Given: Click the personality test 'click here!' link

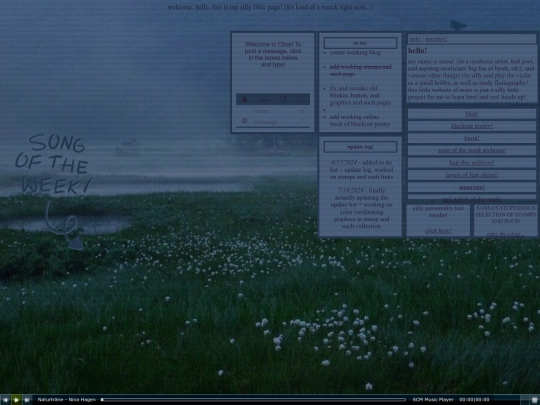Looking at the screenshot, I should click(x=438, y=230).
